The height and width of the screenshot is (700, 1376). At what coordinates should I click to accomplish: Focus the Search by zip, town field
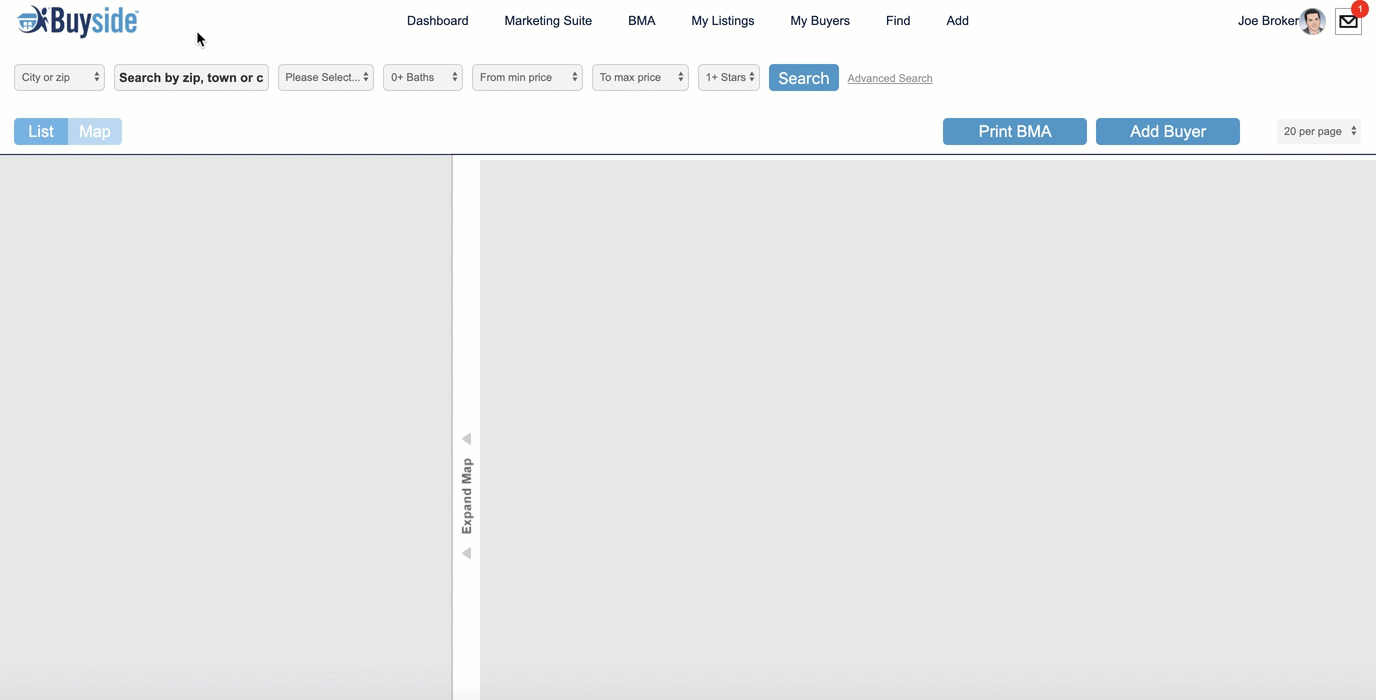click(191, 78)
